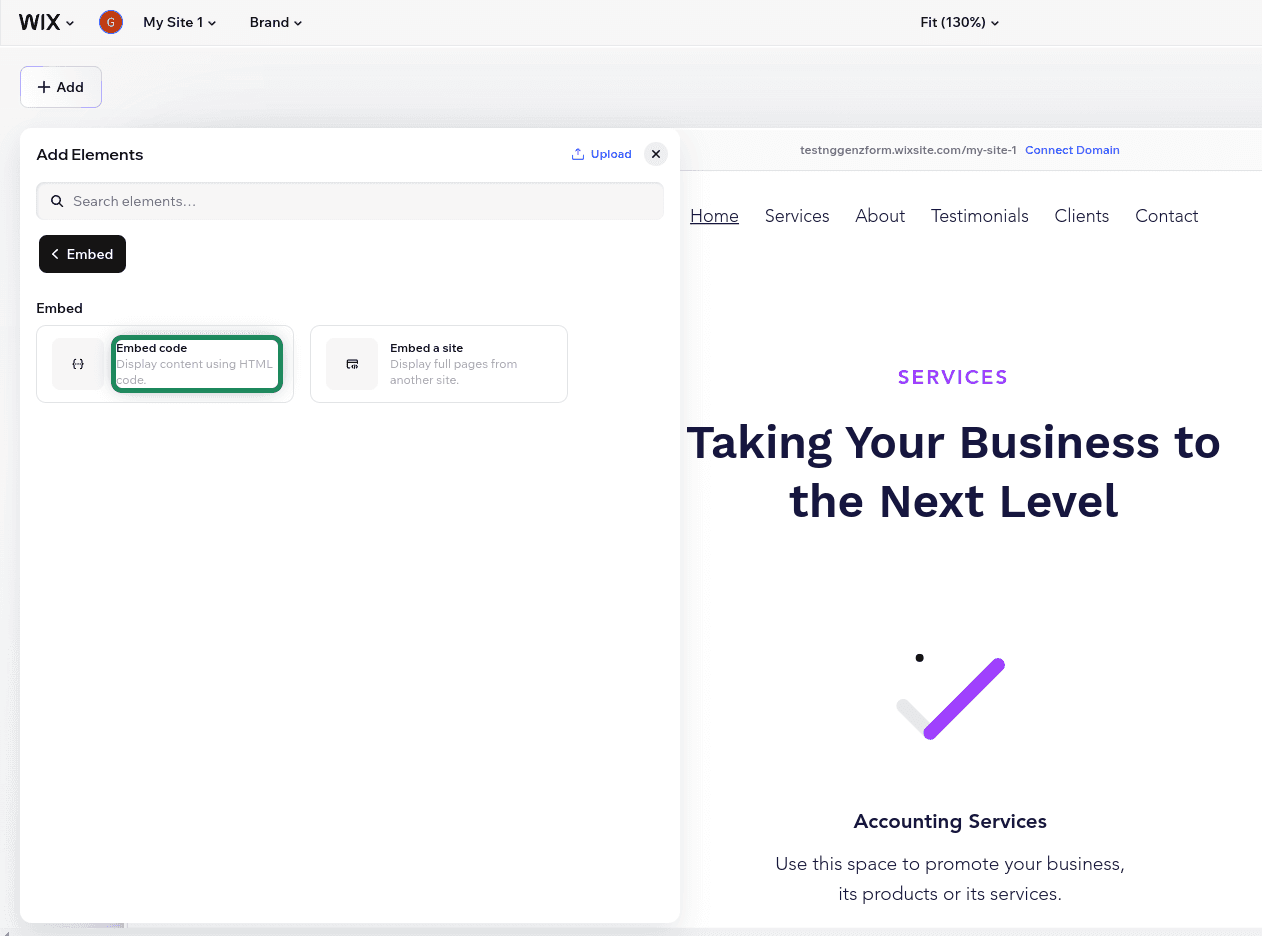Click the Embed a site icon

(x=352, y=364)
